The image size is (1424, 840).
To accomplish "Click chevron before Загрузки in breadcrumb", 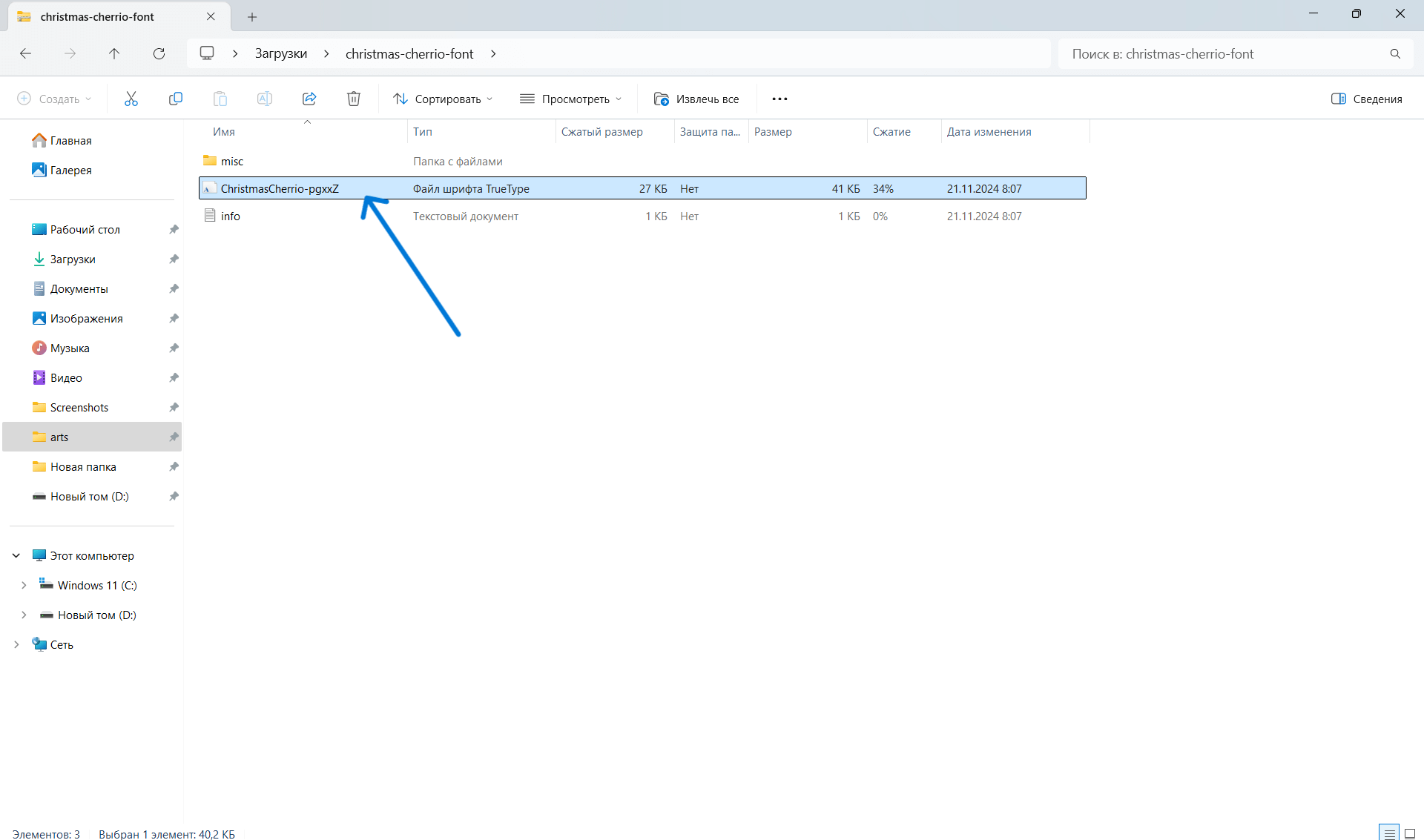I will pyautogui.click(x=235, y=53).
